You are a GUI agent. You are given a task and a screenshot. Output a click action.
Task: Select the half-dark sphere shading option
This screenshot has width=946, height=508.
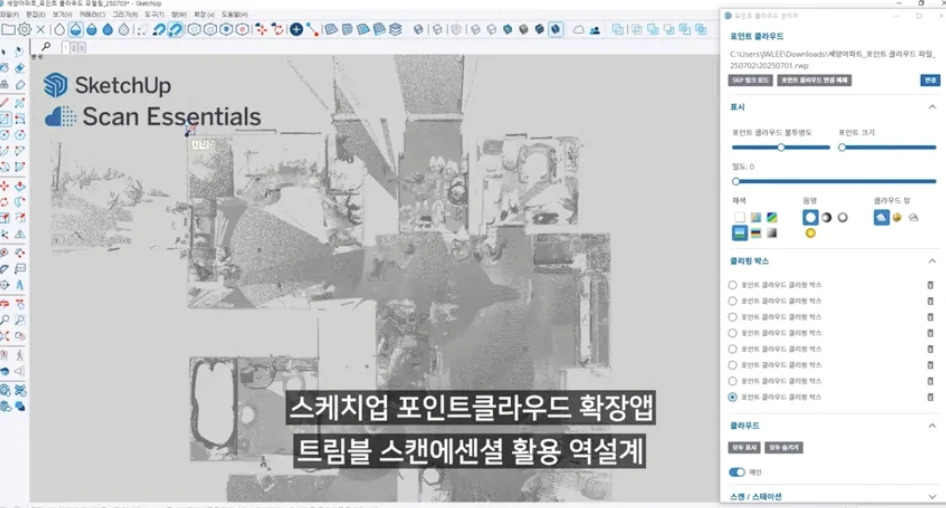point(827,217)
